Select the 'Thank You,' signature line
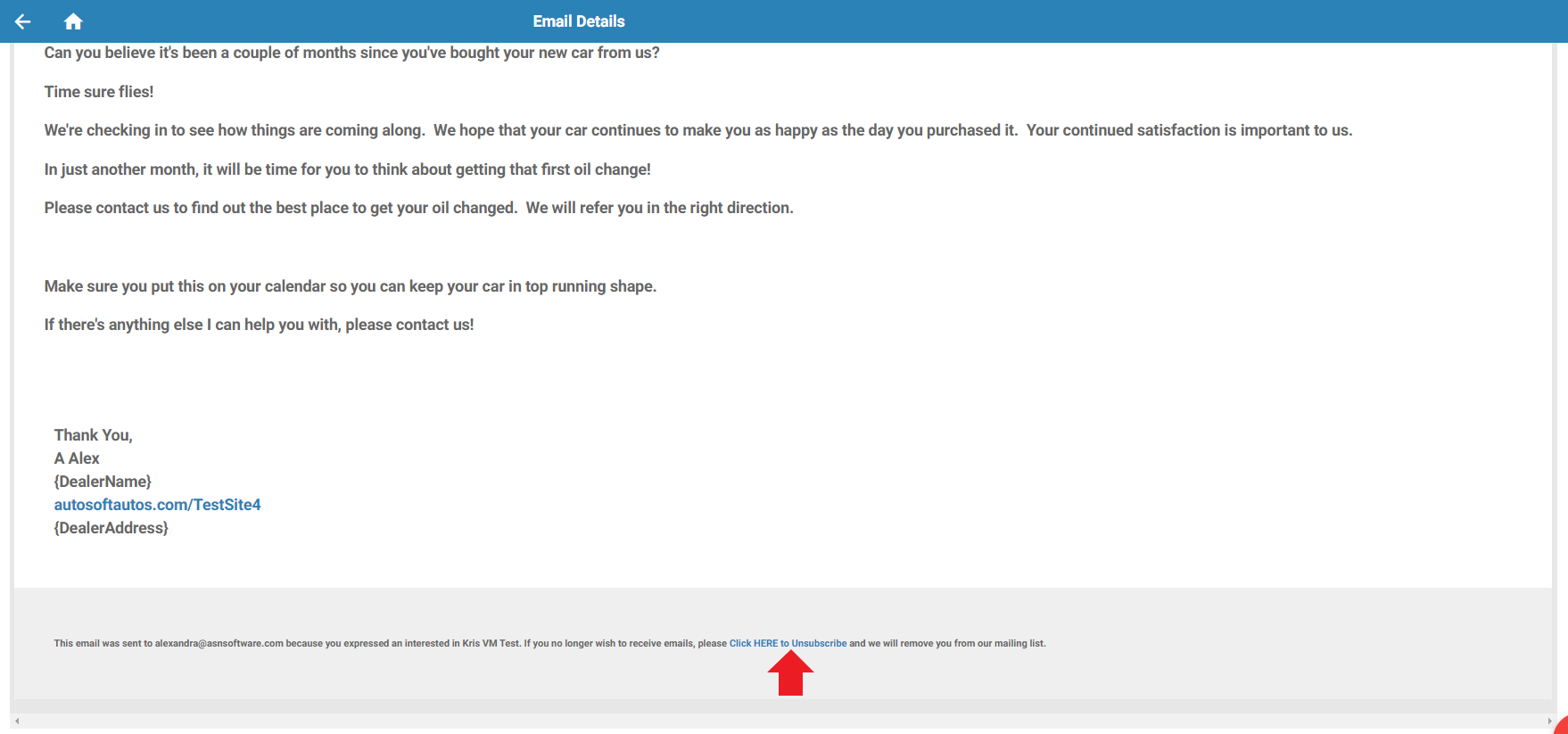Screen dimensions: 1568x734 [x=93, y=435]
